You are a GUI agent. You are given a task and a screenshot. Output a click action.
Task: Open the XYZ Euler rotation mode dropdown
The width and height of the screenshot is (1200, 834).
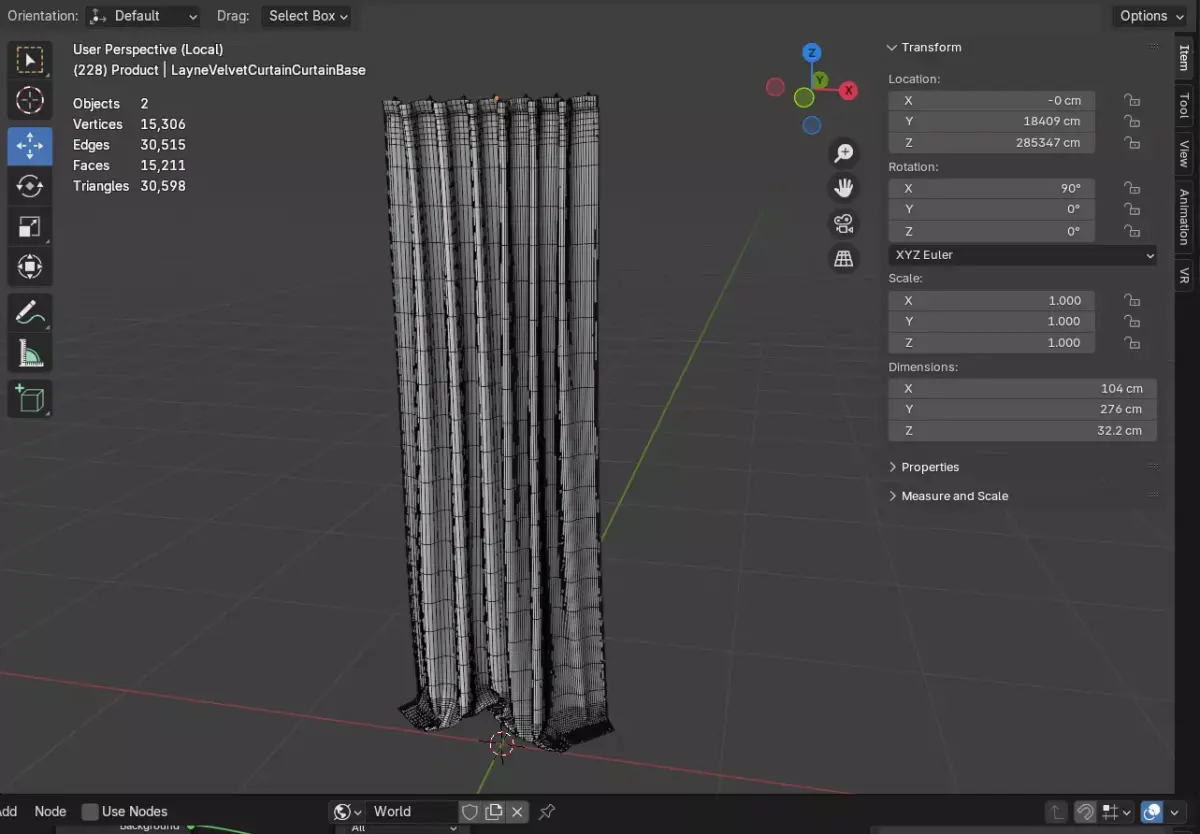pos(1022,255)
